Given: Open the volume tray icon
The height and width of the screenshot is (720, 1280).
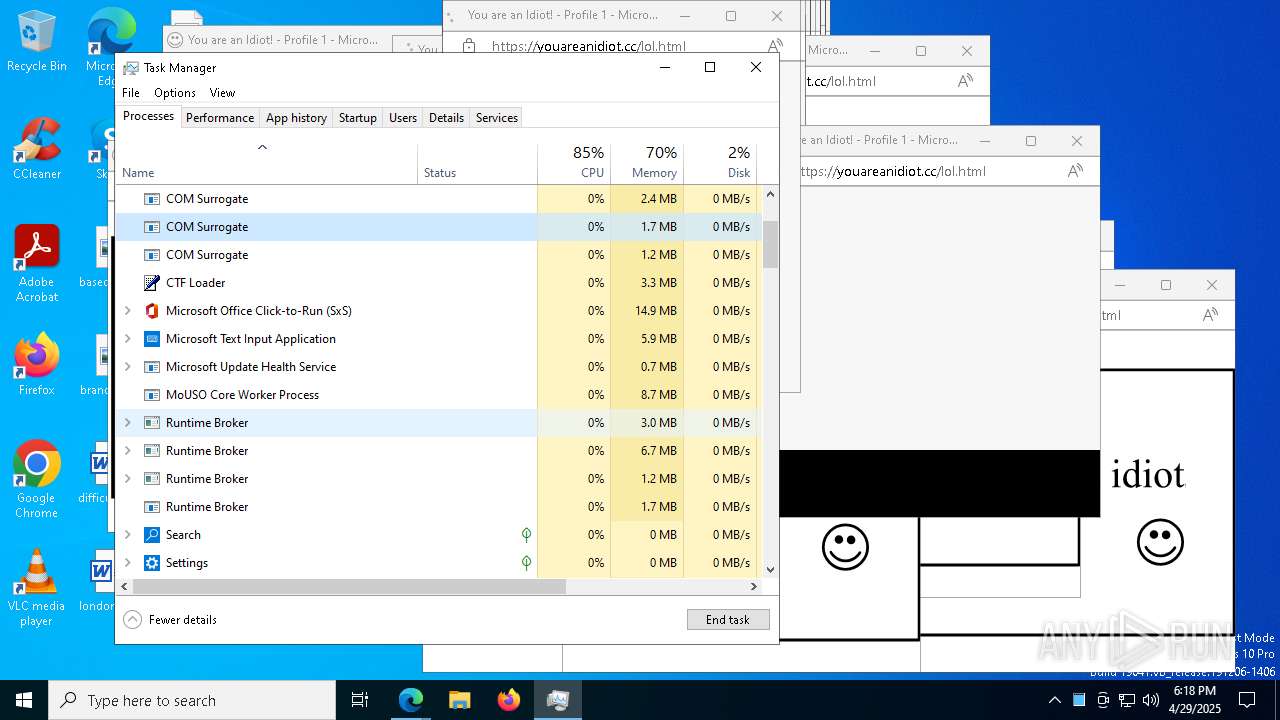Looking at the screenshot, I should pyautogui.click(x=1151, y=700).
